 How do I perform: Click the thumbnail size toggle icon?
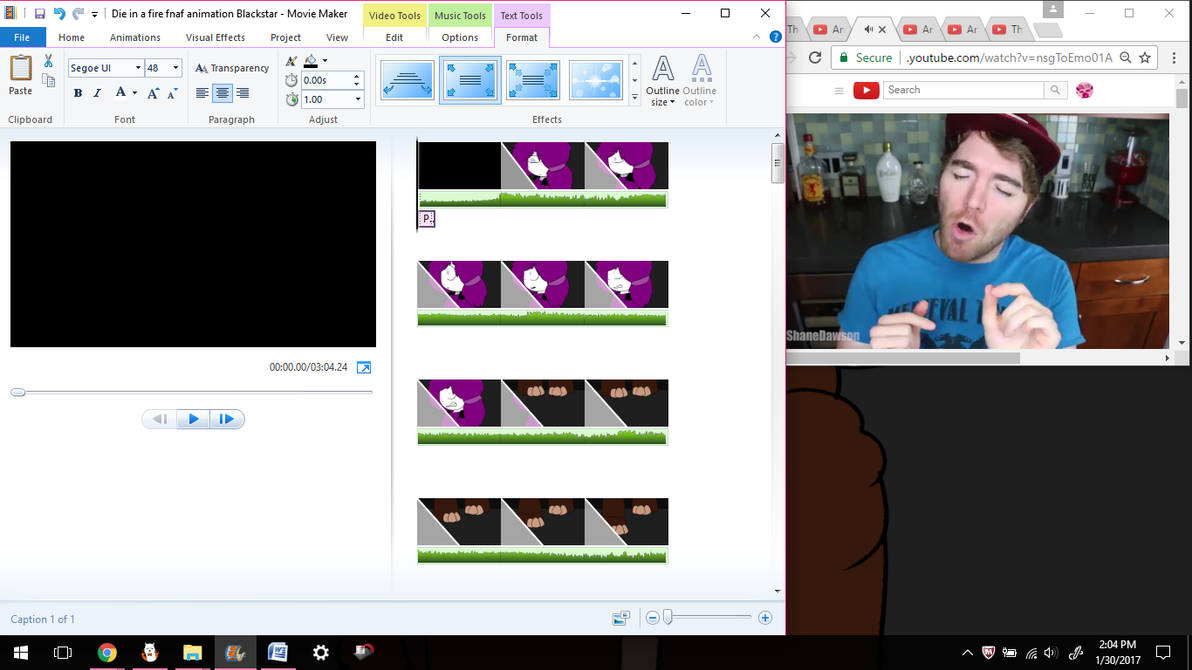621,618
